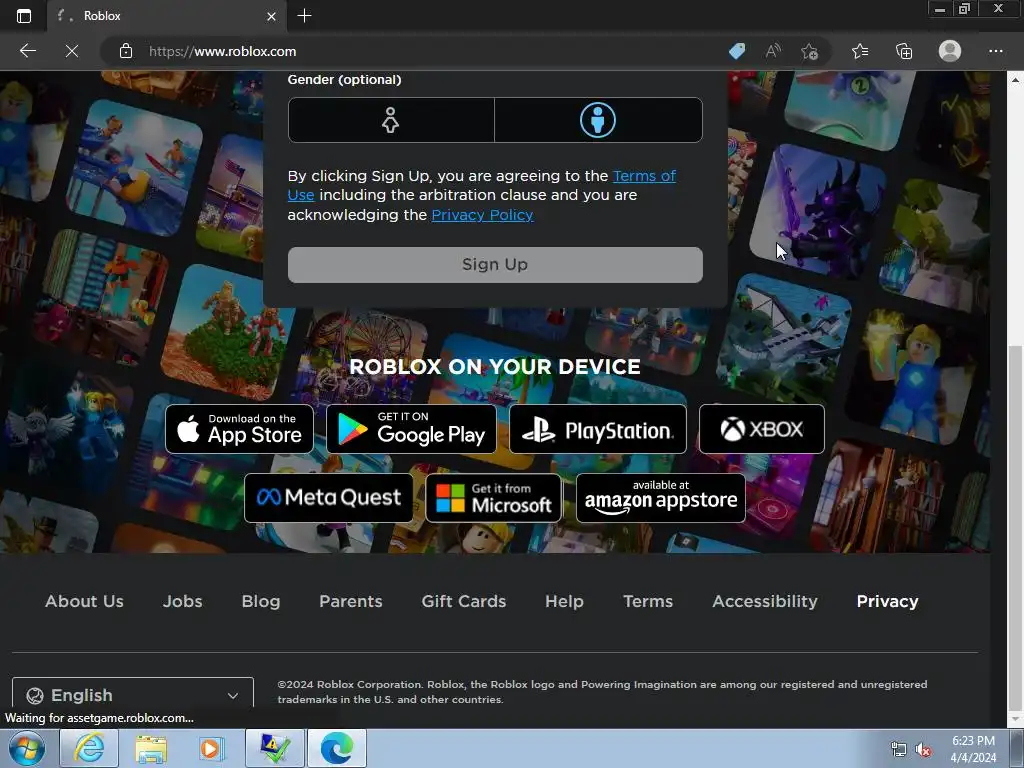Open the browser profile avatar
Viewport: 1024px width, 768px height.
[x=950, y=51]
